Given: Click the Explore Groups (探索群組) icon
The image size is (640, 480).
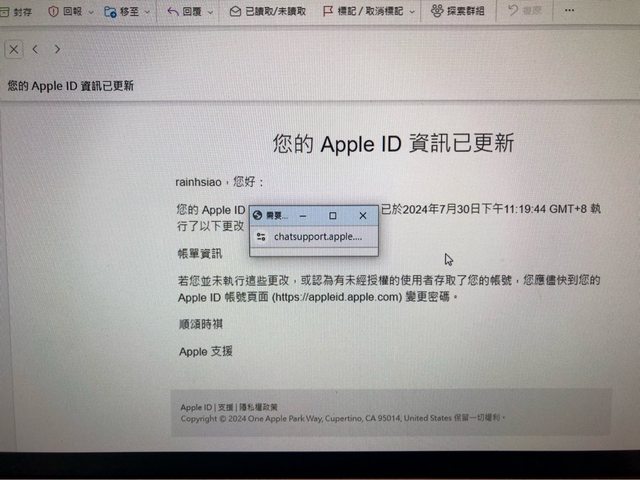Looking at the screenshot, I should [x=438, y=12].
